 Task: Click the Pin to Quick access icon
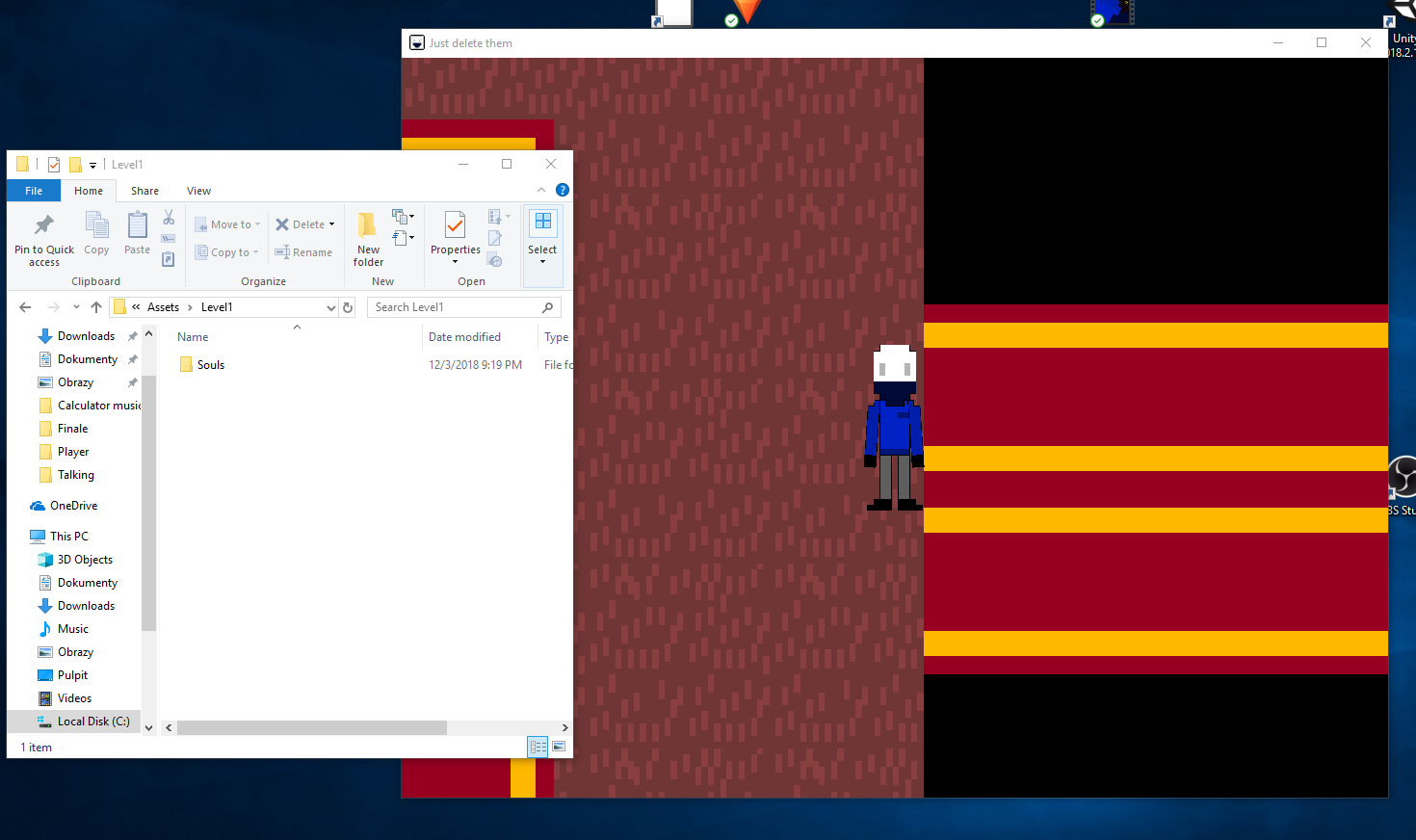coord(43,225)
